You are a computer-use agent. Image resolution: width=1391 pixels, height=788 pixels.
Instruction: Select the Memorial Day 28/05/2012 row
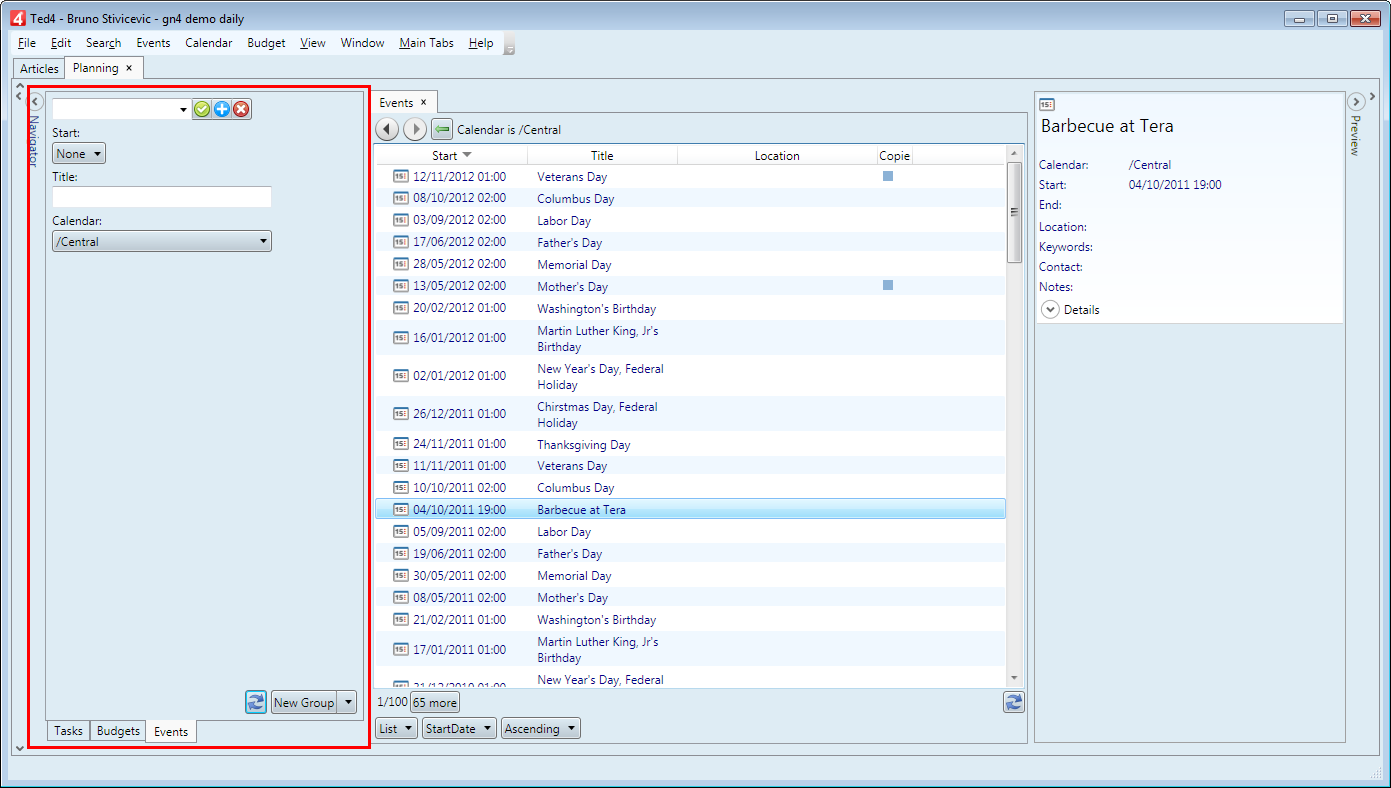pos(690,264)
